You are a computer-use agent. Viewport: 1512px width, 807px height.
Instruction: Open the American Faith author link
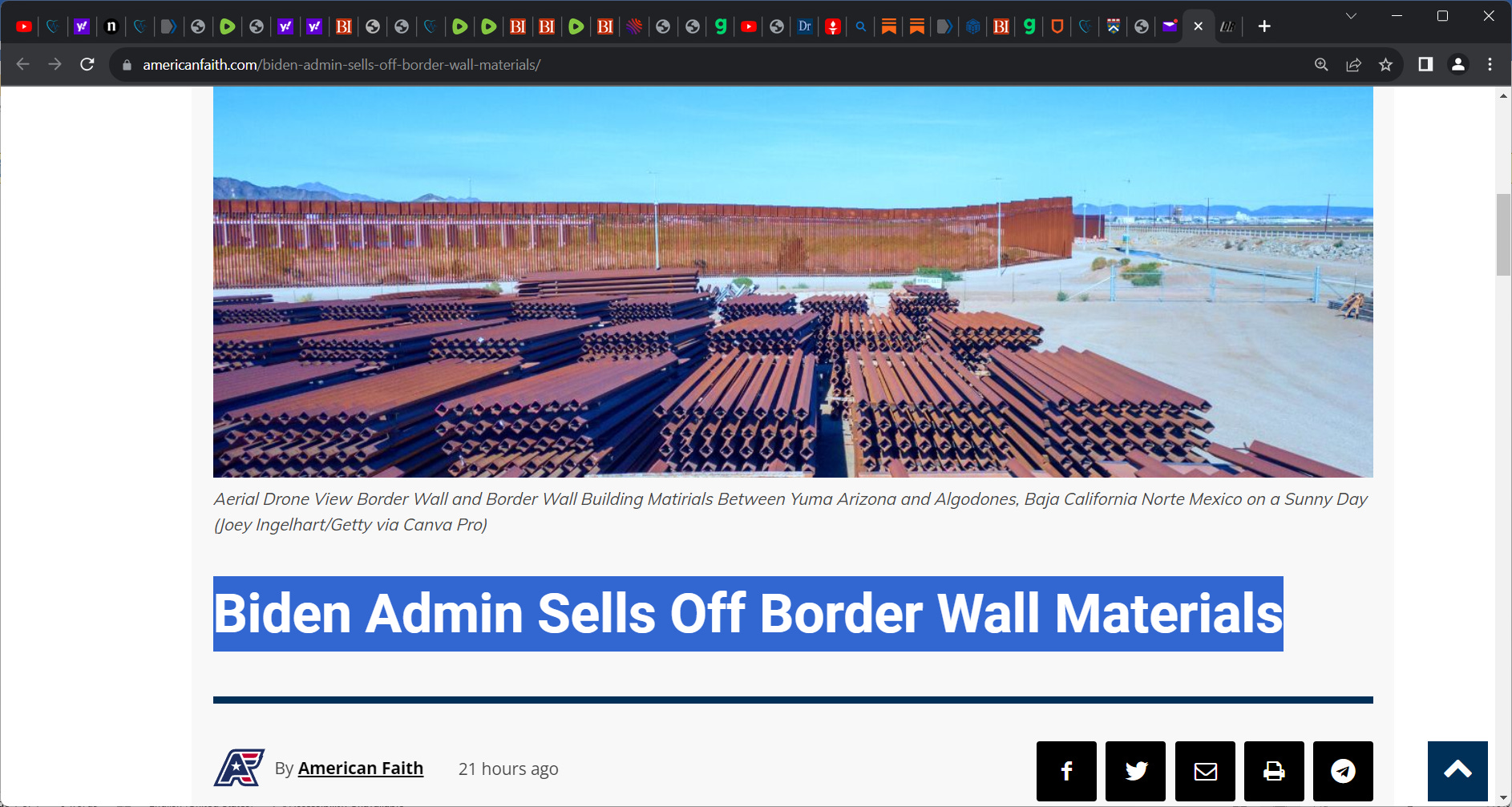click(x=361, y=768)
